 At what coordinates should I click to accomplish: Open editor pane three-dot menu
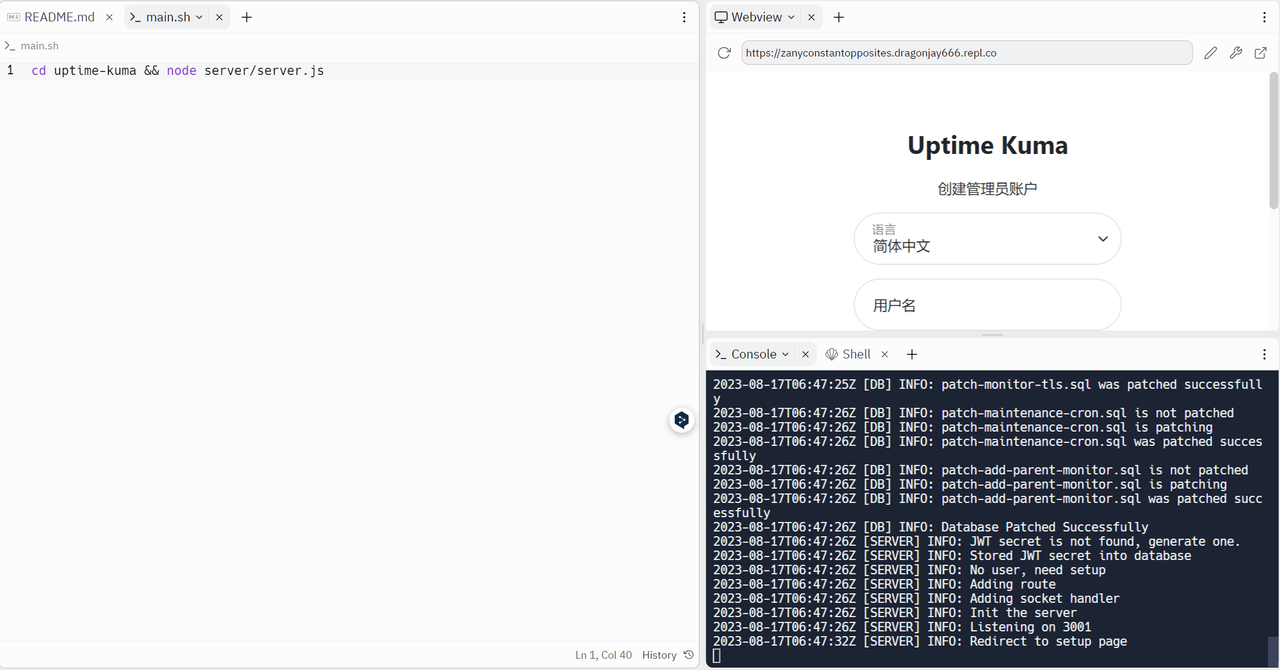684,17
